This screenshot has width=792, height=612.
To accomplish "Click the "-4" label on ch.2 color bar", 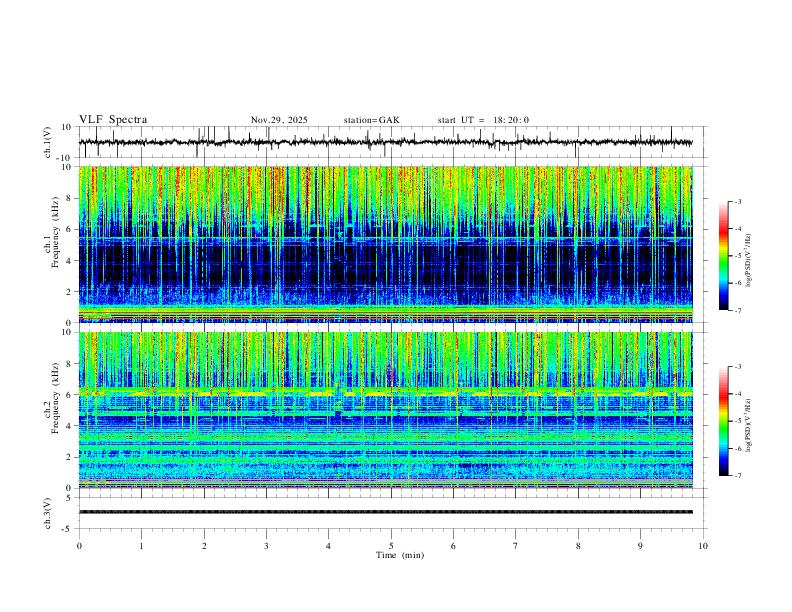I will pos(738,393).
